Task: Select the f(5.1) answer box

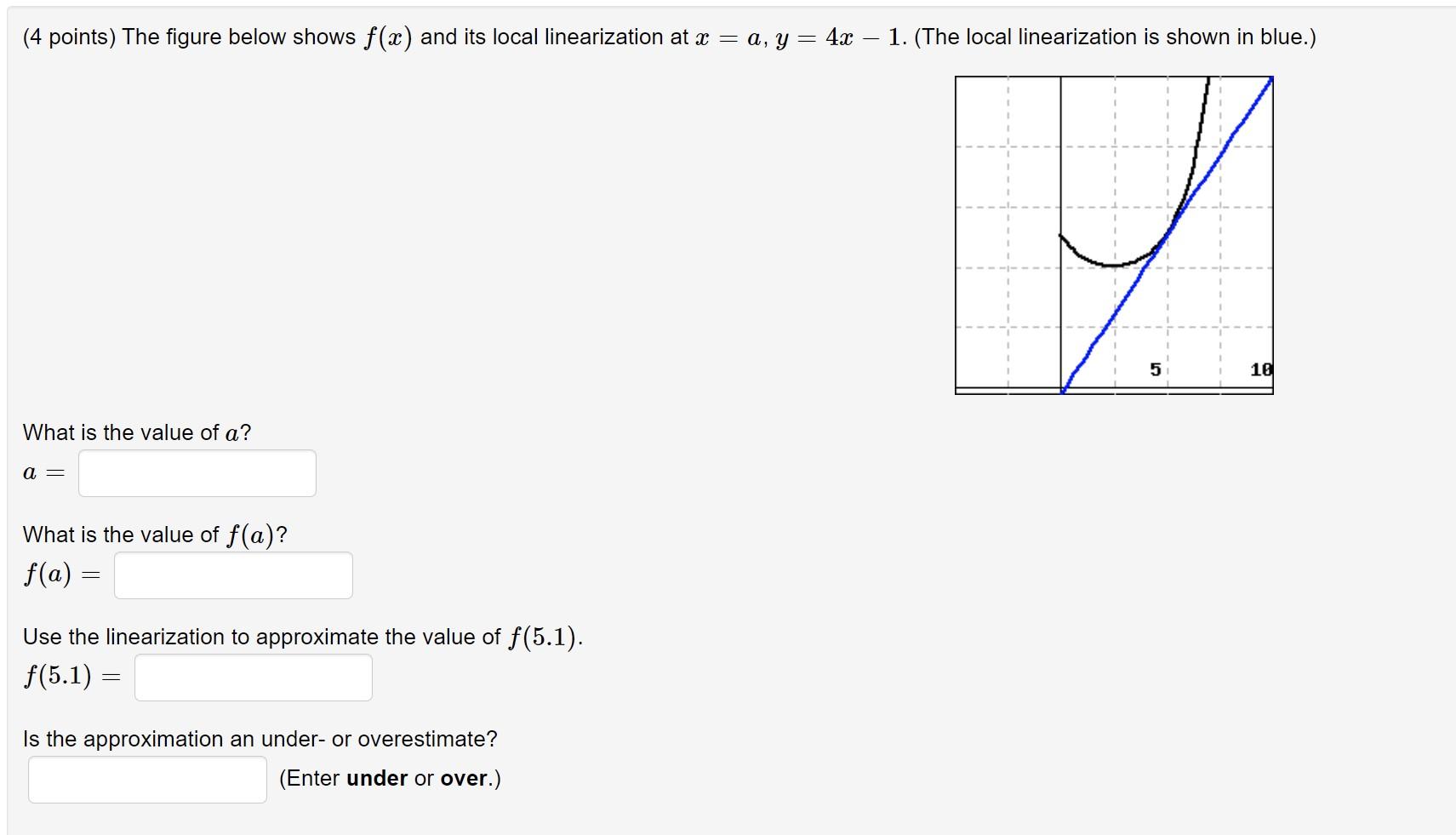Action: click(x=253, y=677)
